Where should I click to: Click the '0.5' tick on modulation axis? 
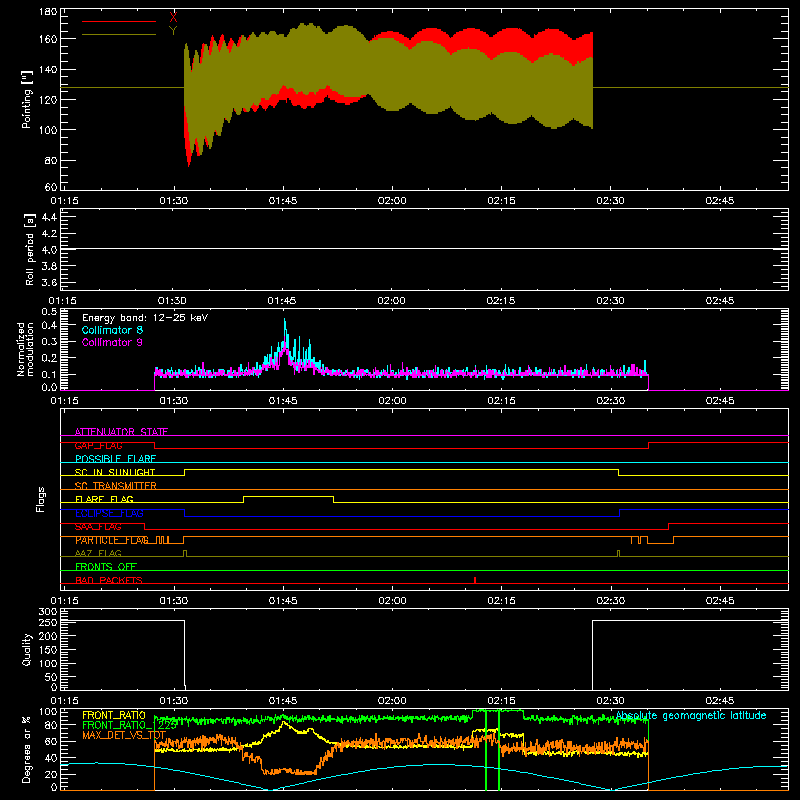[49, 312]
